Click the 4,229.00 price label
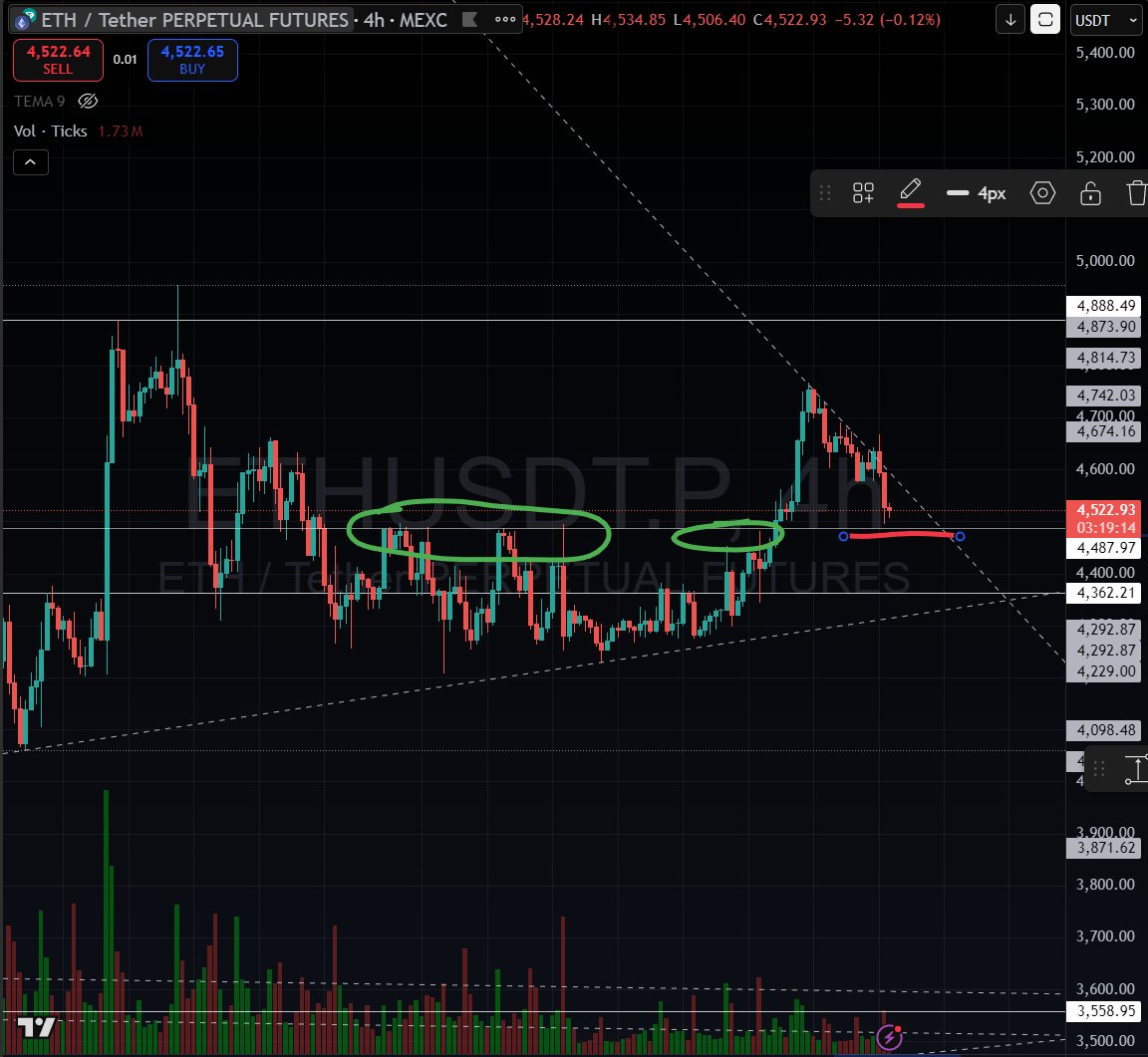This screenshot has width=1148, height=1057. pyautogui.click(x=1105, y=671)
